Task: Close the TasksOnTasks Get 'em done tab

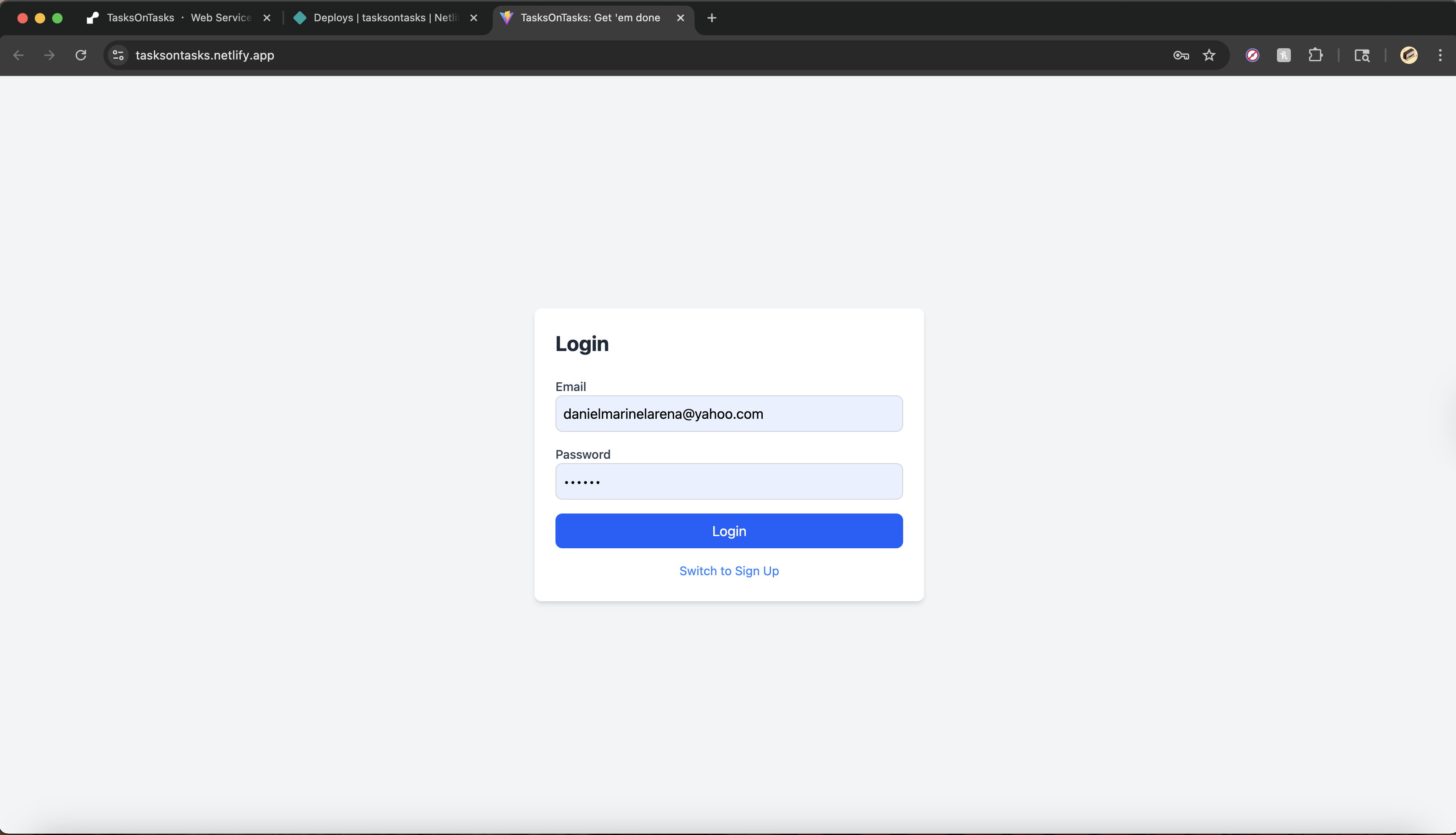Action: pos(680,18)
